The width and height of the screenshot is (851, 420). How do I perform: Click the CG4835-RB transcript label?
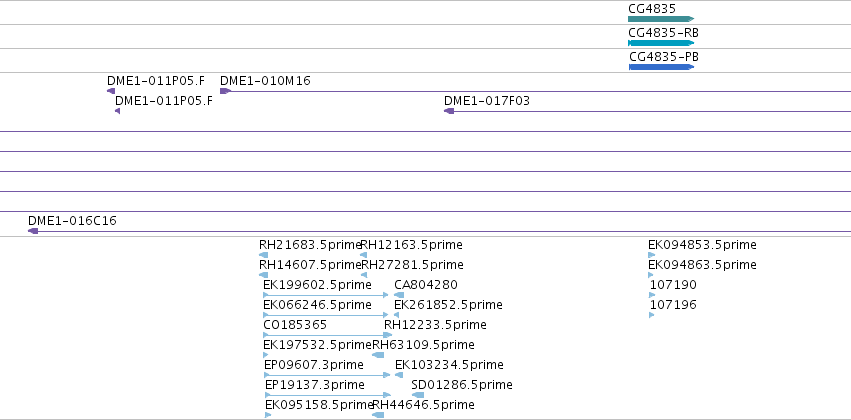pos(663,33)
